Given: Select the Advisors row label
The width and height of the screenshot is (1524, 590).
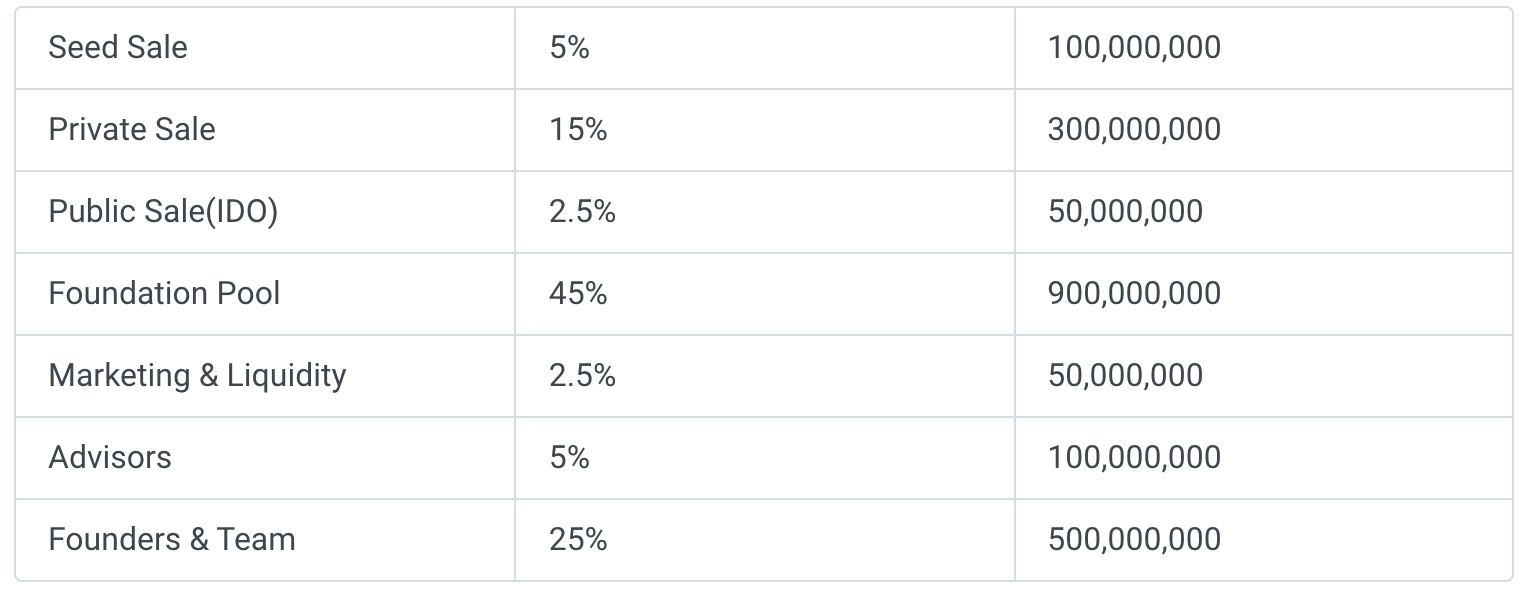Looking at the screenshot, I should point(110,458).
